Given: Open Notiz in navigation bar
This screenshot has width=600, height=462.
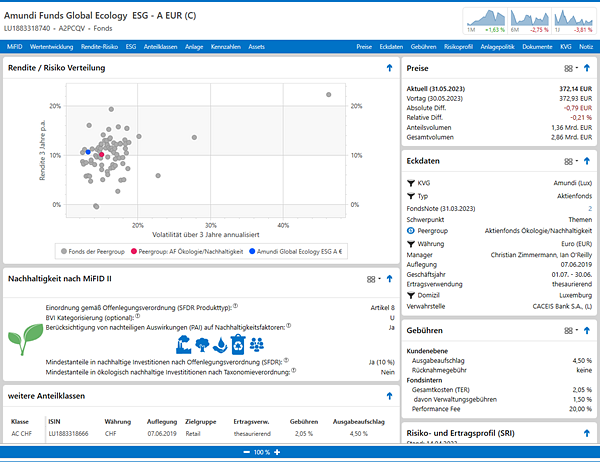Looking at the screenshot, I should (x=586, y=47).
